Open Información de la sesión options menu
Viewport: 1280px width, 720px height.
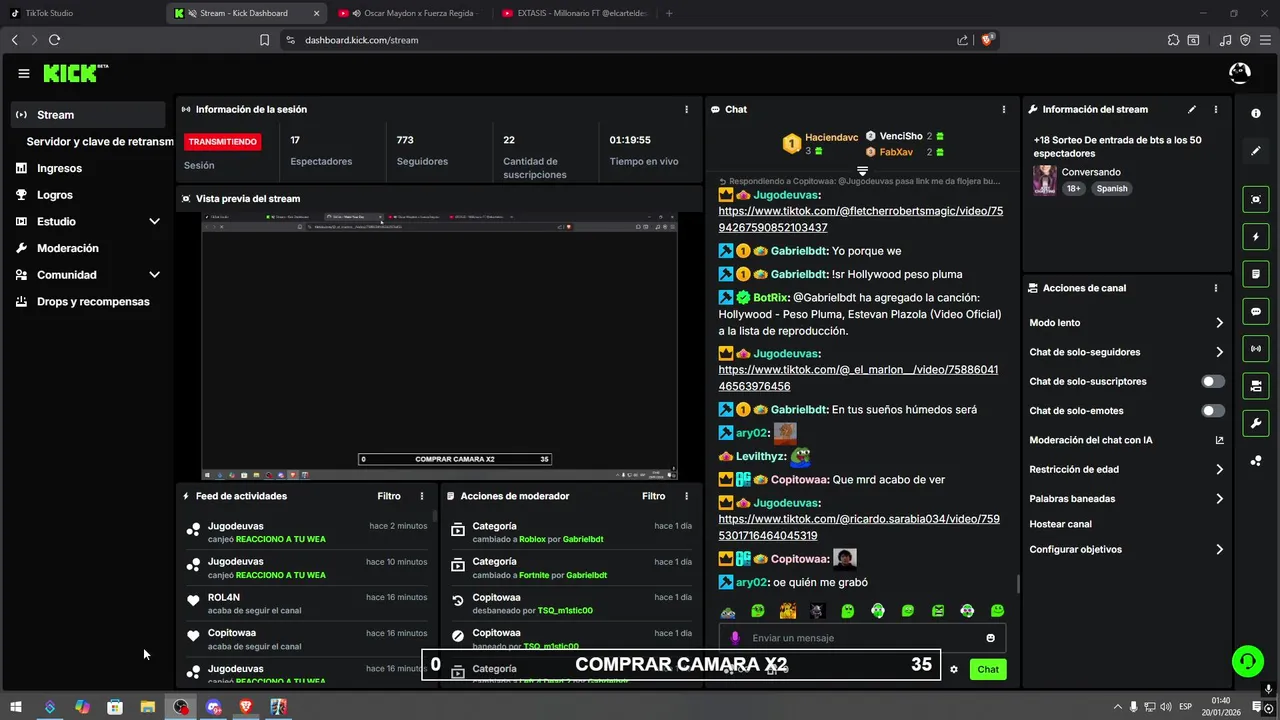686,109
